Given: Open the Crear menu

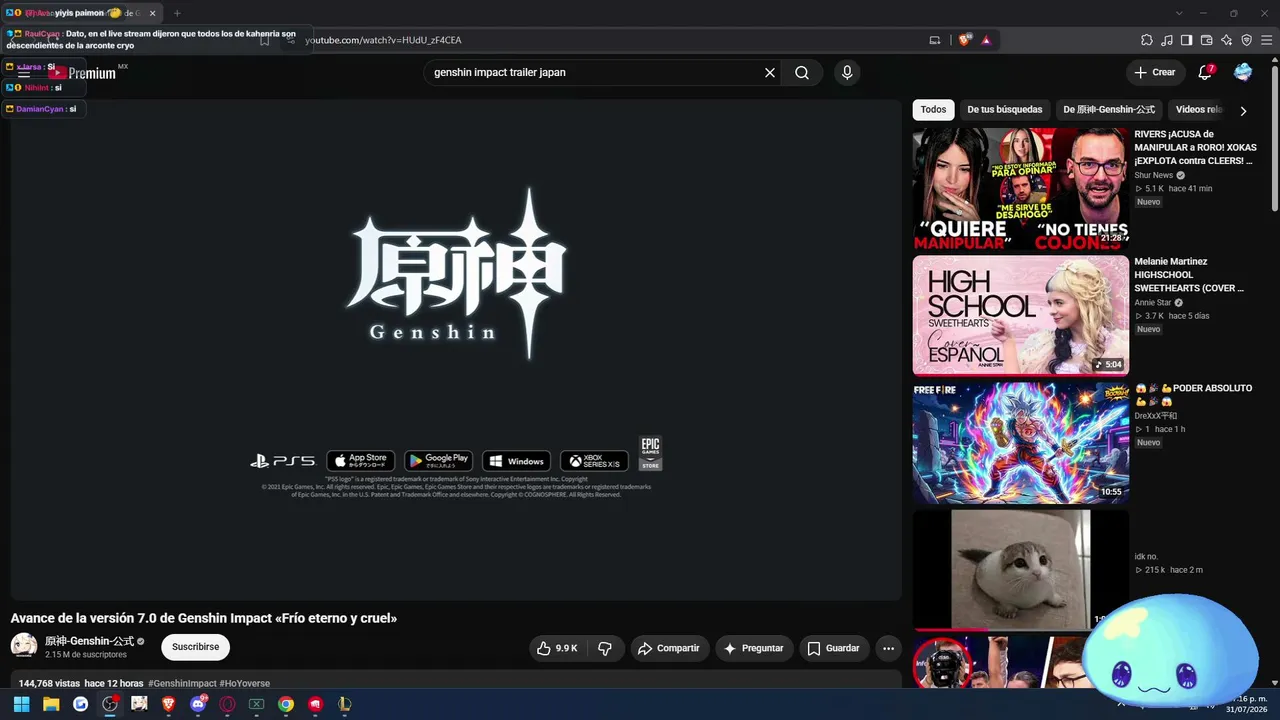Looking at the screenshot, I should (x=1155, y=72).
